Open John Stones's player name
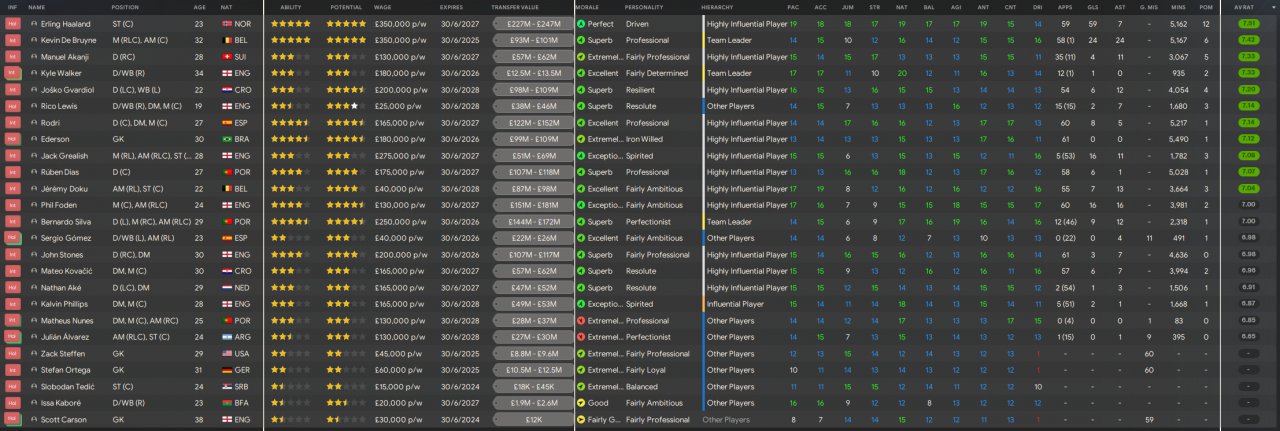The width and height of the screenshot is (1280, 431). coord(62,254)
